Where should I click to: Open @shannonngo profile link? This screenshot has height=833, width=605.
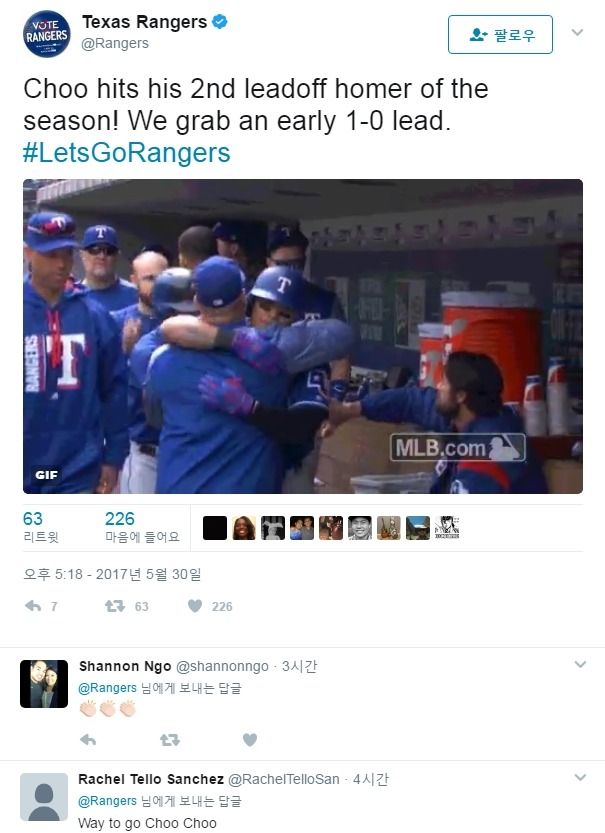coord(222,666)
